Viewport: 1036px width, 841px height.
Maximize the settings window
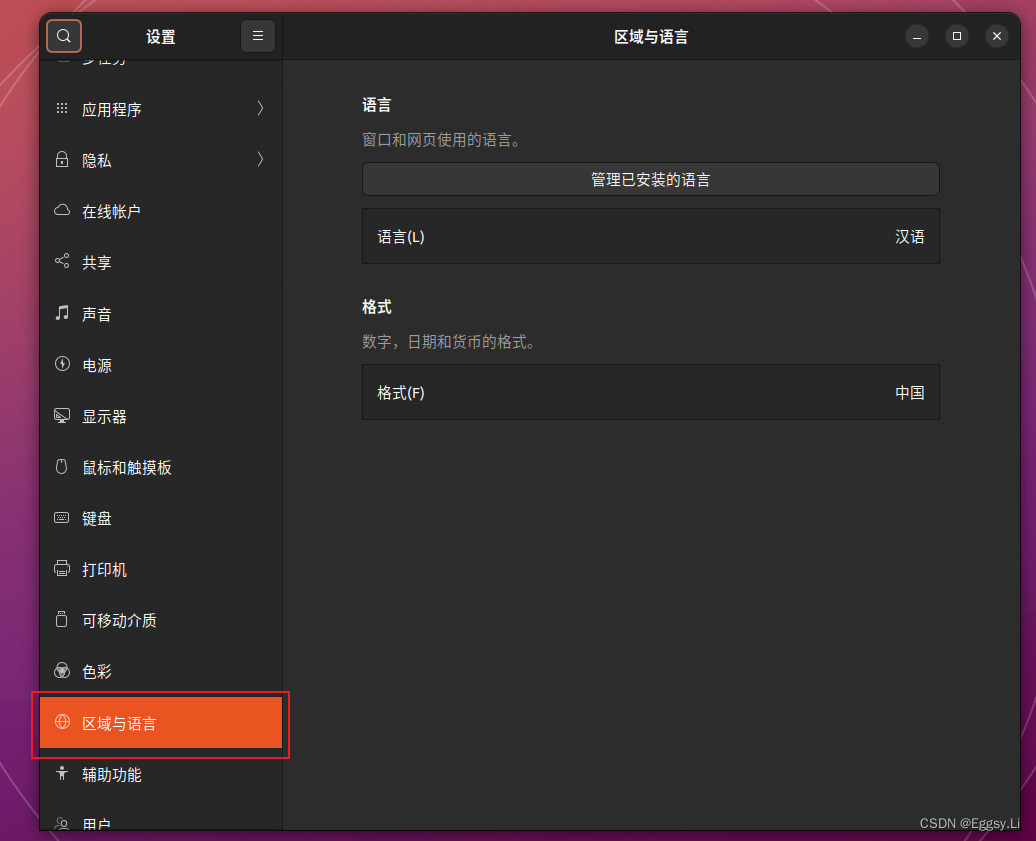957,36
